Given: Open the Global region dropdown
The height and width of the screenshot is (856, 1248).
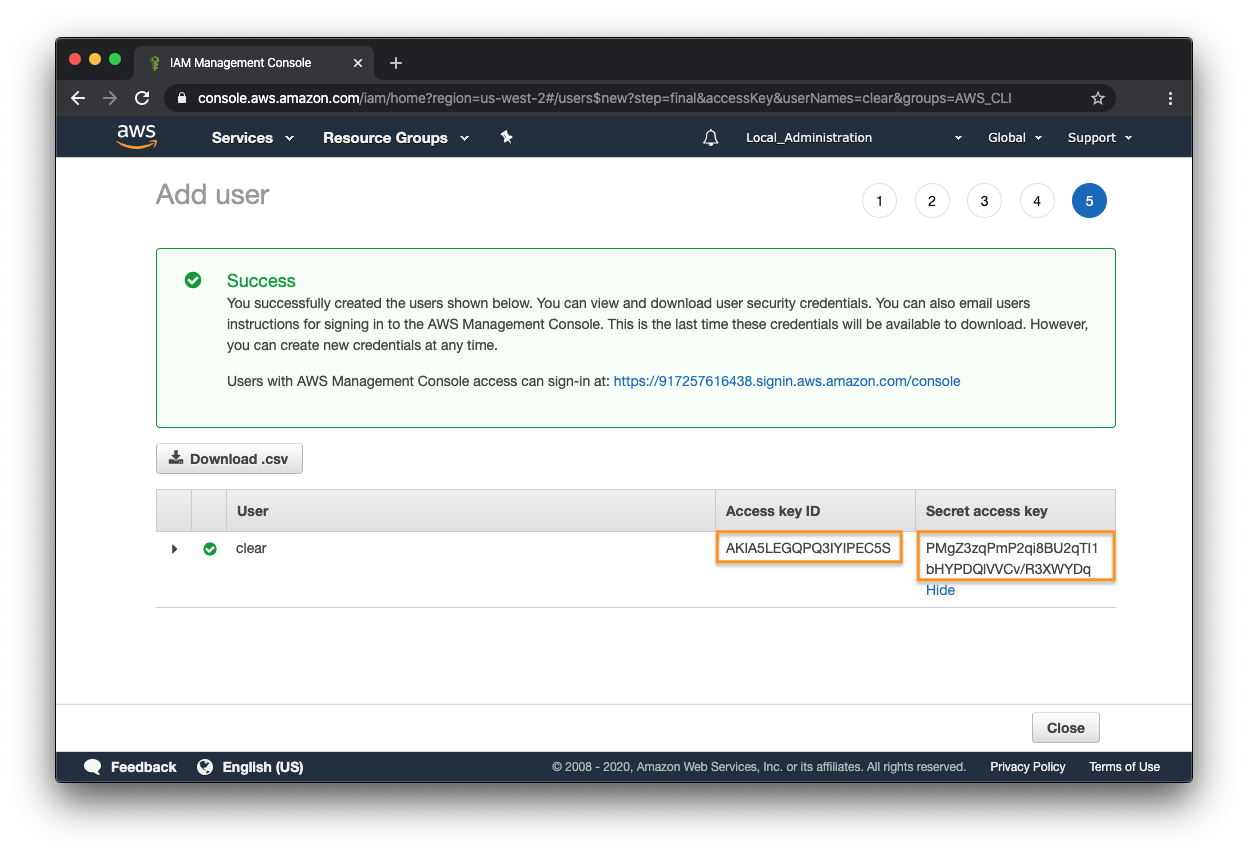Looking at the screenshot, I should point(1015,138).
